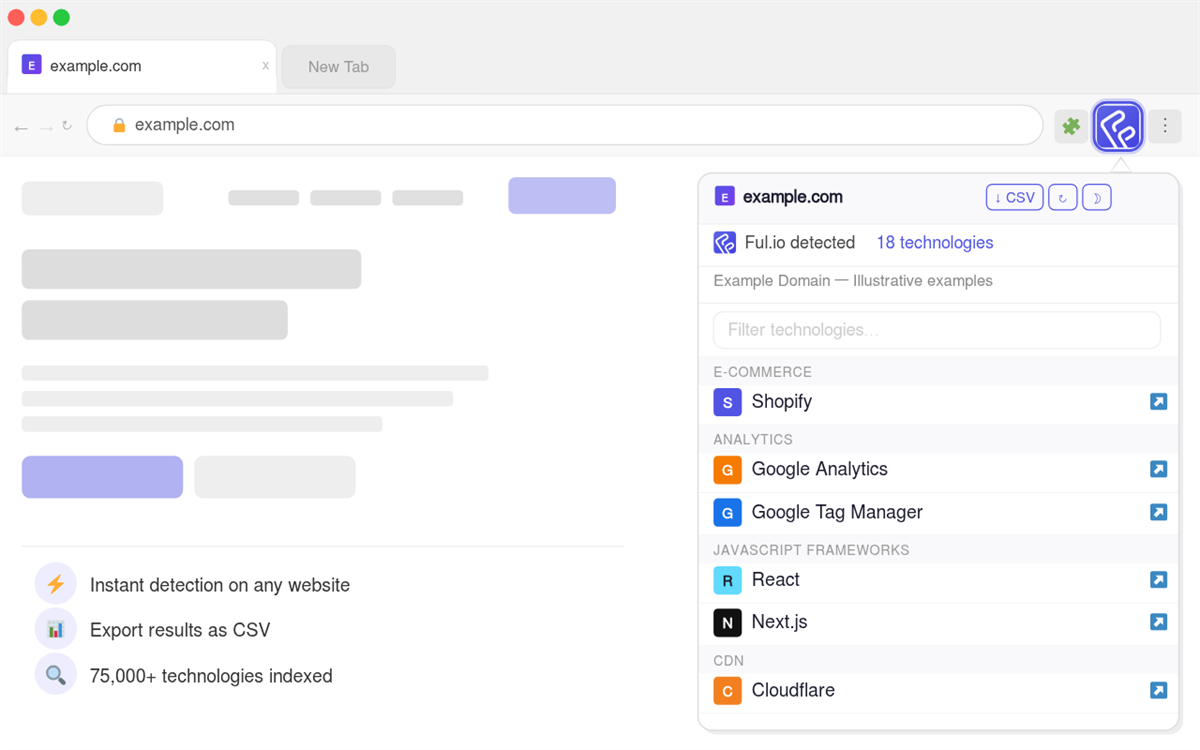Image resolution: width=1200 pixels, height=750 pixels.
Task: Open the external link for Google Tag Manager
Action: (1158, 512)
